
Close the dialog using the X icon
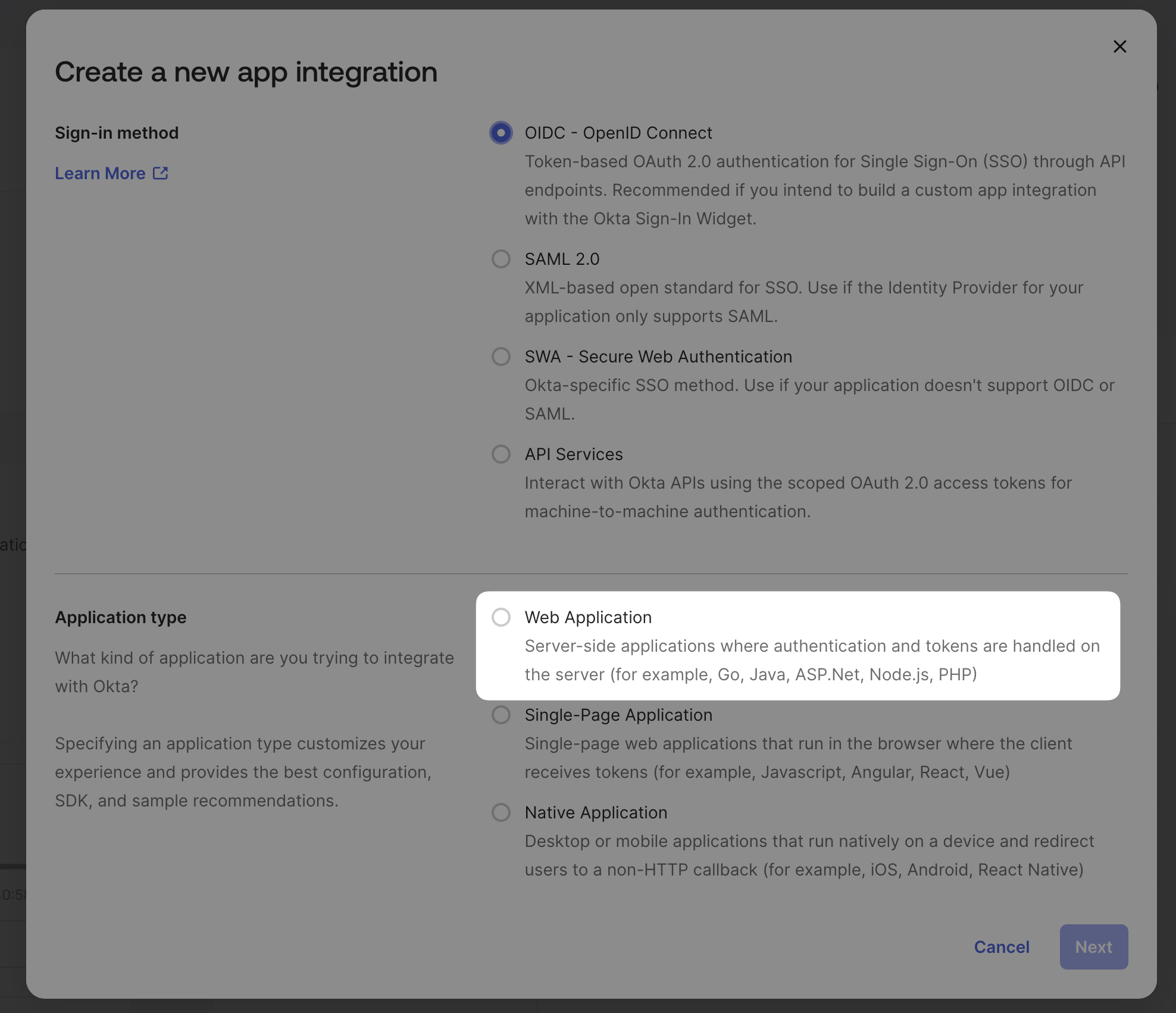1119,46
